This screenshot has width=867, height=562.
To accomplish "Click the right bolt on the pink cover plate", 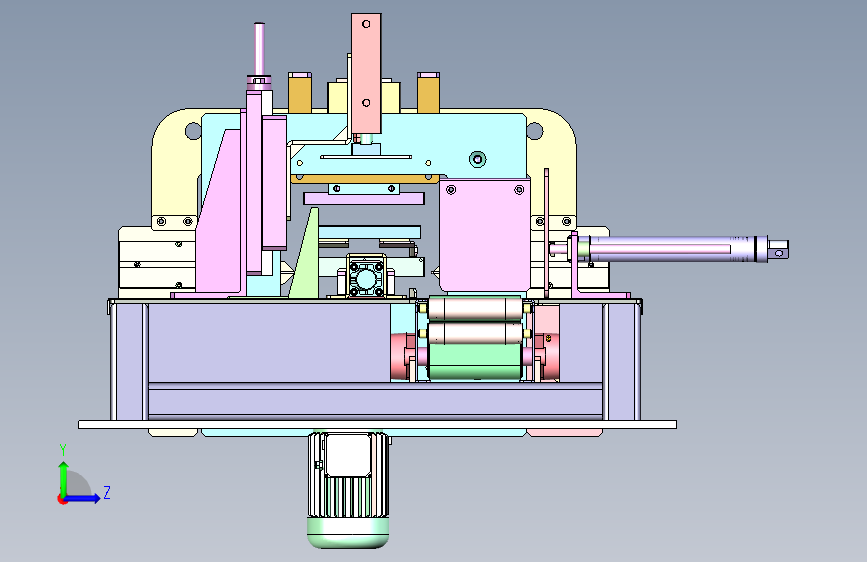I will point(519,190).
